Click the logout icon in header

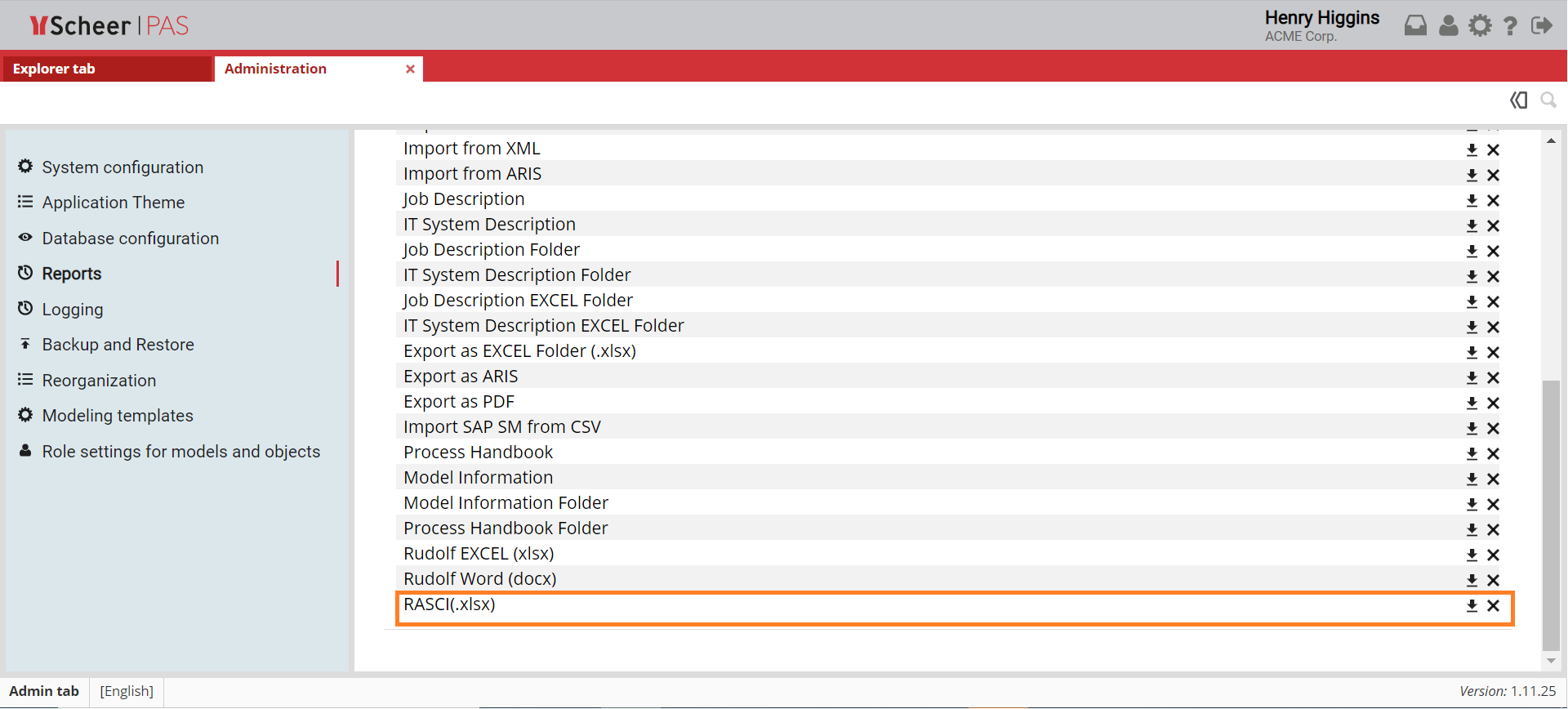pyautogui.click(x=1541, y=26)
